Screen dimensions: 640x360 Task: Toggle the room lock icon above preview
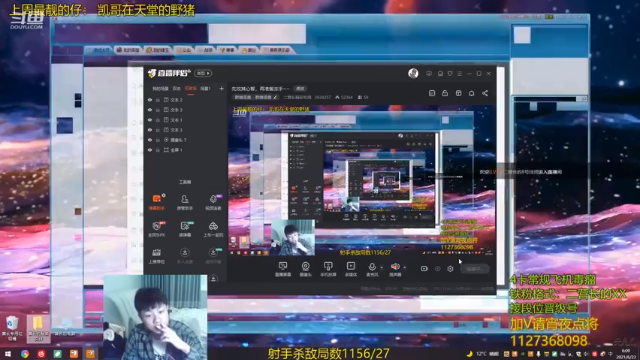445,93
